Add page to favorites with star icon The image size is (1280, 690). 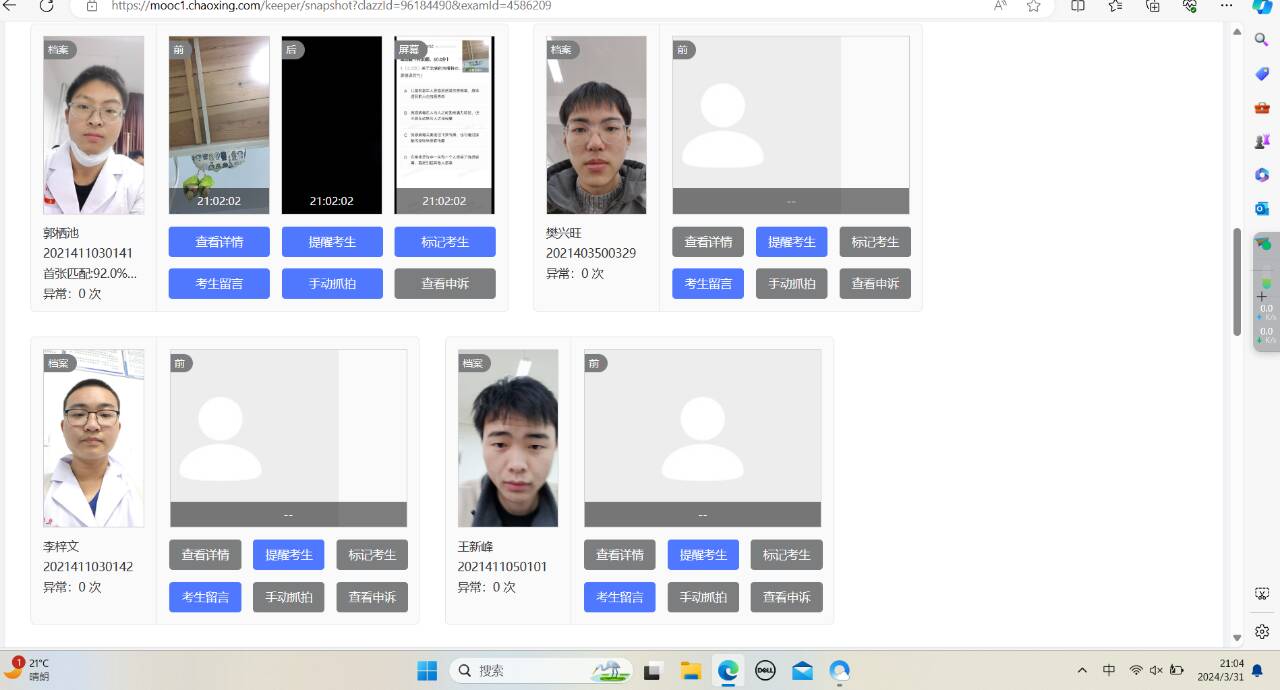(x=1033, y=6)
